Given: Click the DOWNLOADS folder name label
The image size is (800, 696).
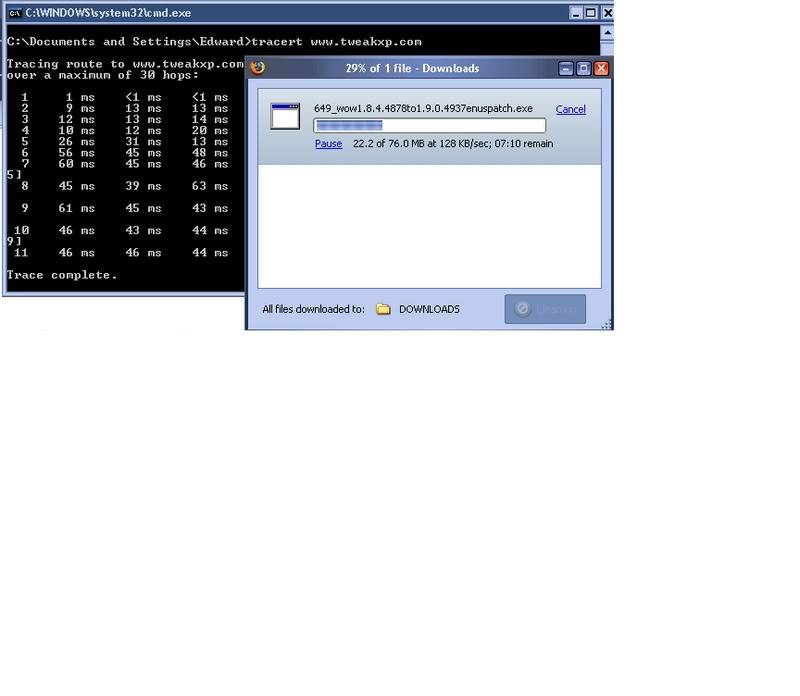Looking at the screenshot, I should (429, 309).
